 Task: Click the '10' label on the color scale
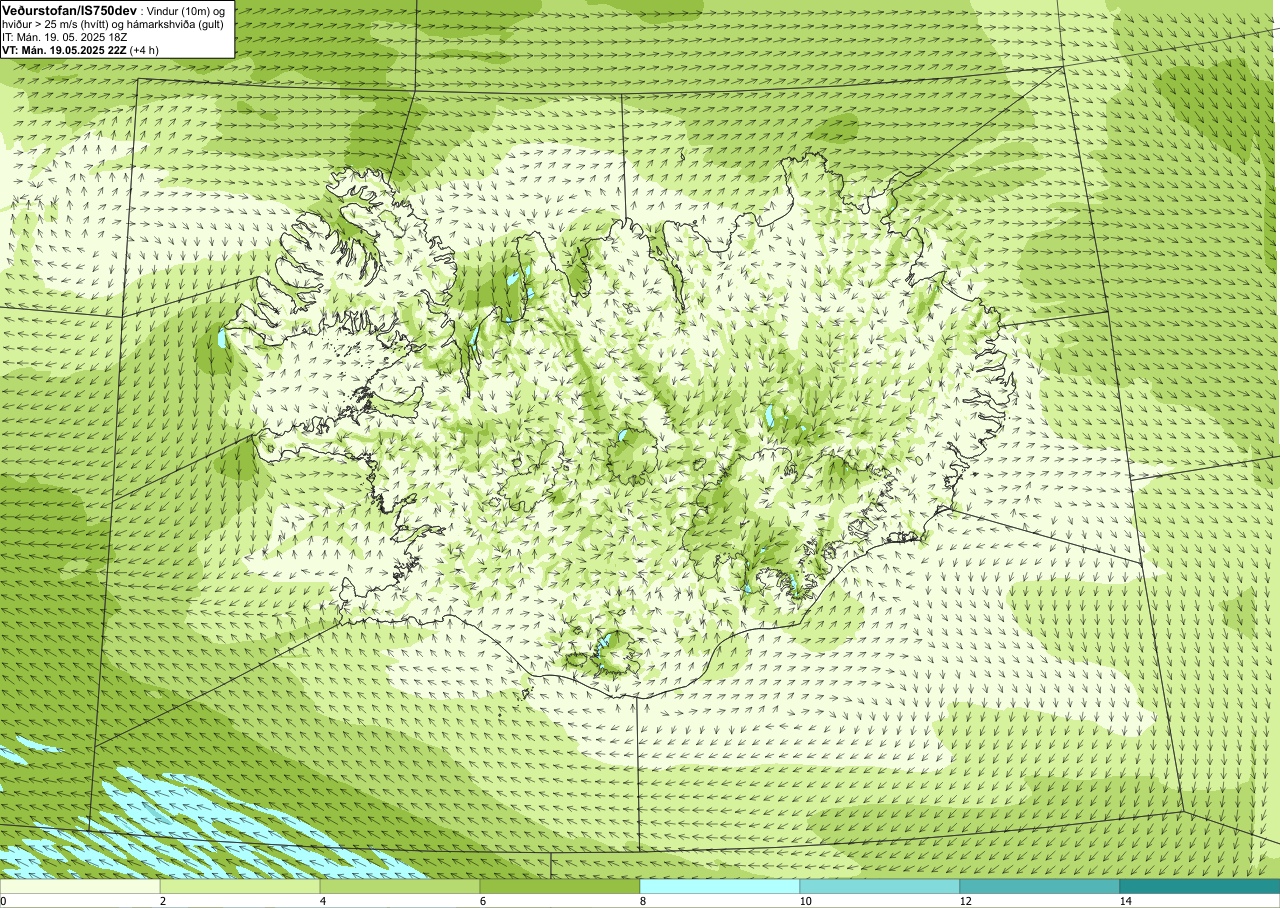[x=806, y=901]
